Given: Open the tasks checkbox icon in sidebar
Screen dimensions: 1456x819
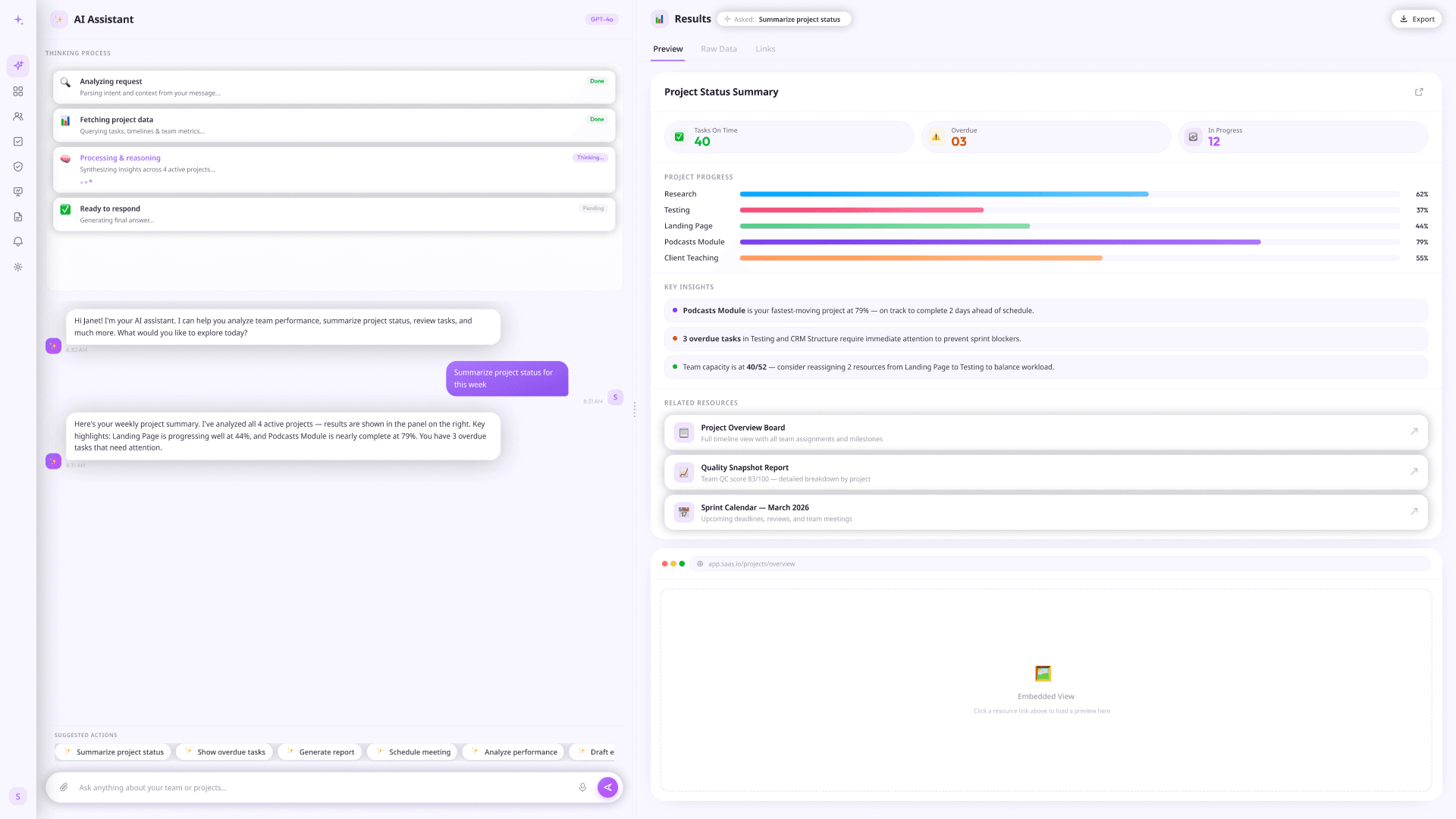Looking at the screenshot, I should pos(18,142).
